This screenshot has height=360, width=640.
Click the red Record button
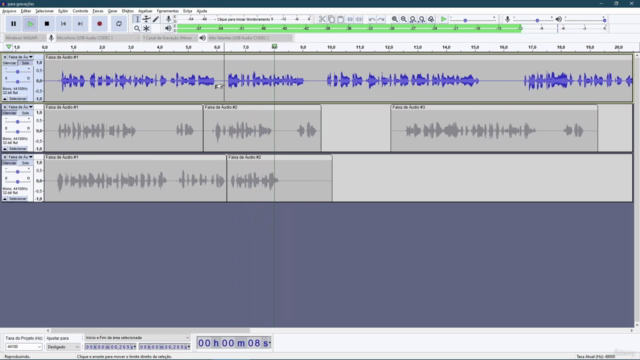(100, 24)
